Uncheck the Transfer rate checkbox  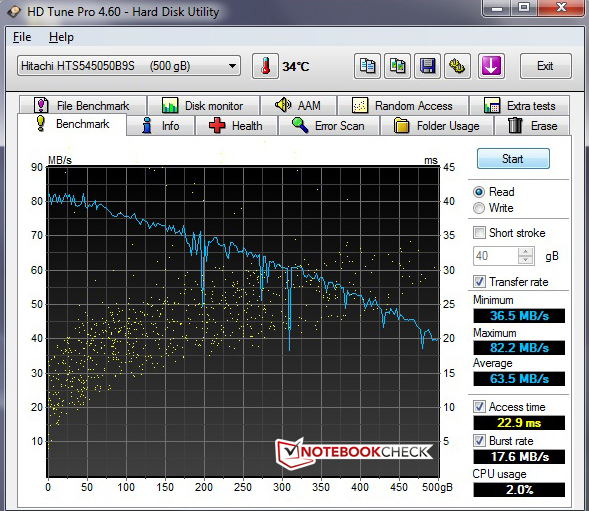pyautogui.click(x=479, y=281)
